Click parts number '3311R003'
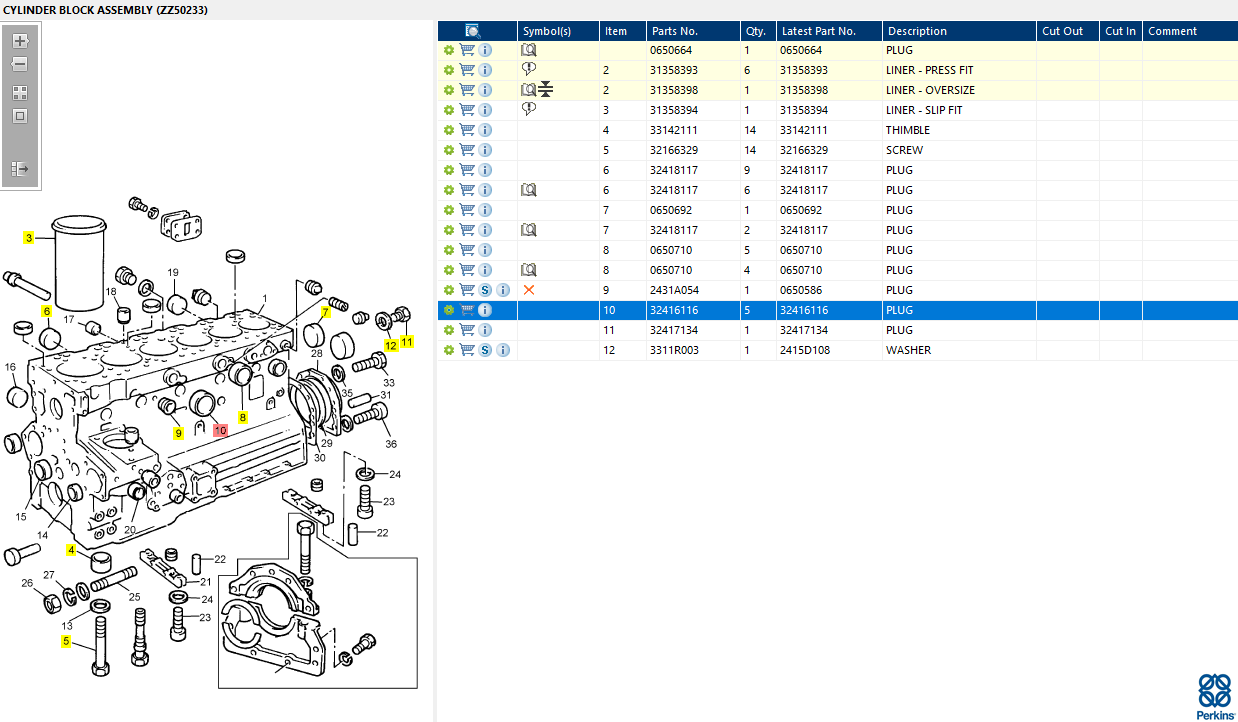The image size is (1238, 722). coord(674,350)
